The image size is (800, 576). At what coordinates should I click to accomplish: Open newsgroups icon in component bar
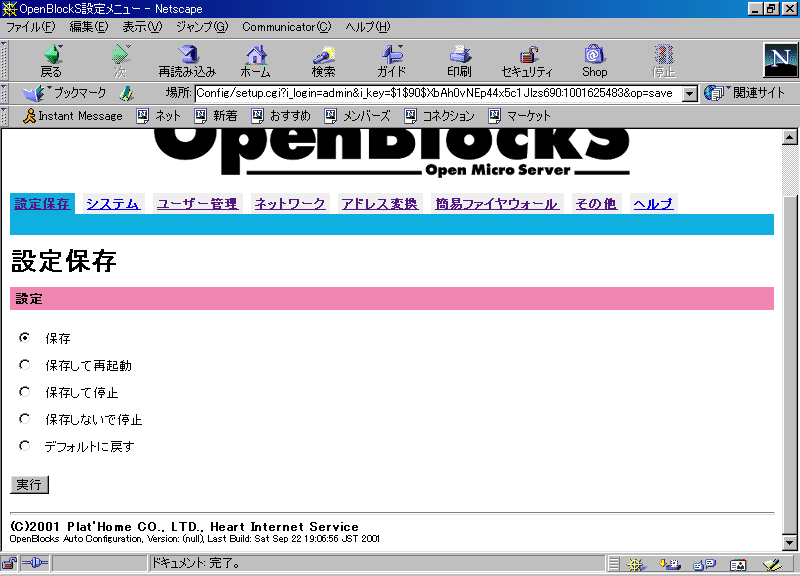[704, 564]
